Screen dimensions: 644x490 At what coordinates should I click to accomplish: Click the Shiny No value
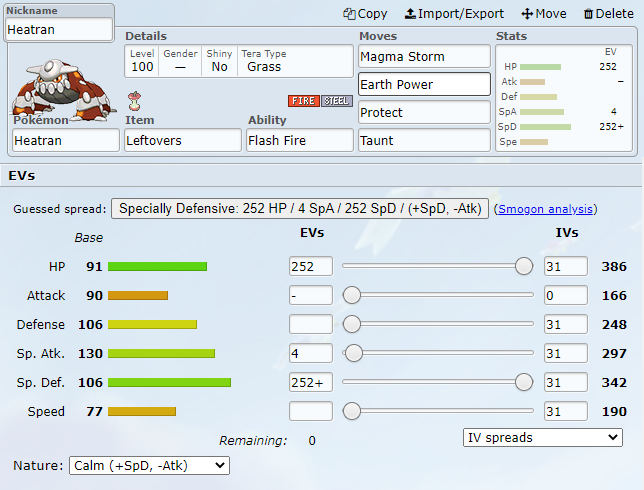[219, 67]
